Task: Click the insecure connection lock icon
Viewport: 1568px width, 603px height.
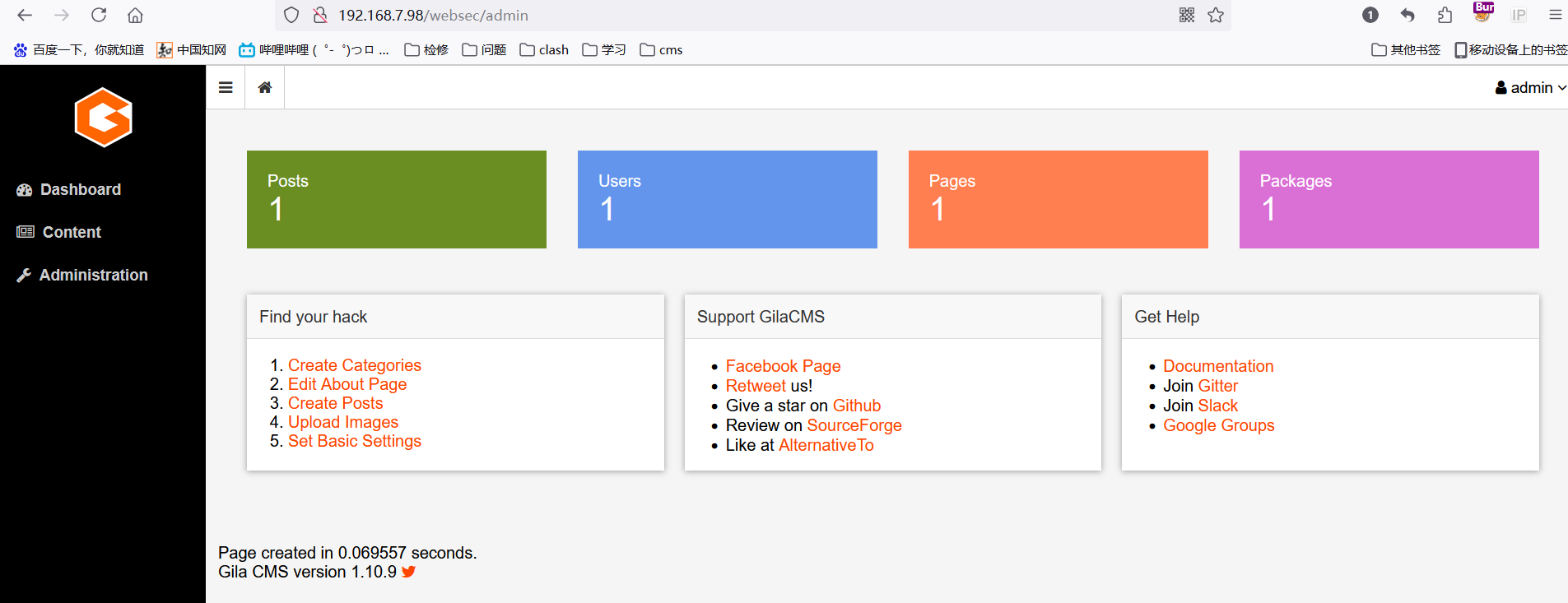Action: [320, 15]
